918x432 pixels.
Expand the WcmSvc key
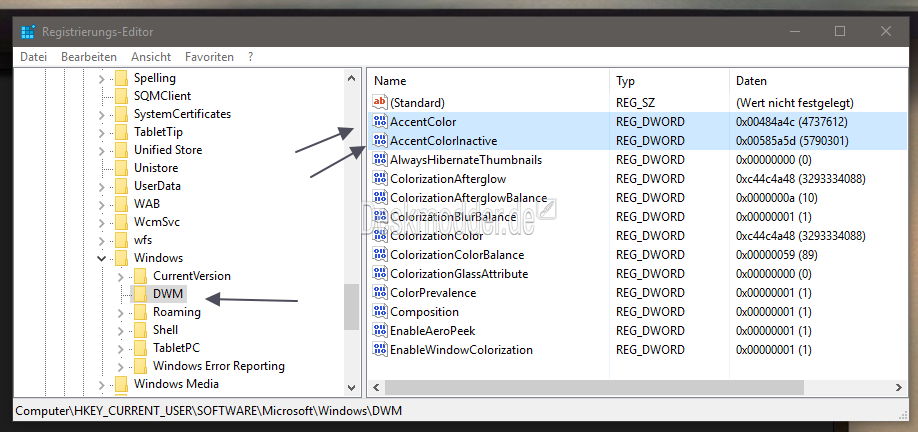point(102,223)
